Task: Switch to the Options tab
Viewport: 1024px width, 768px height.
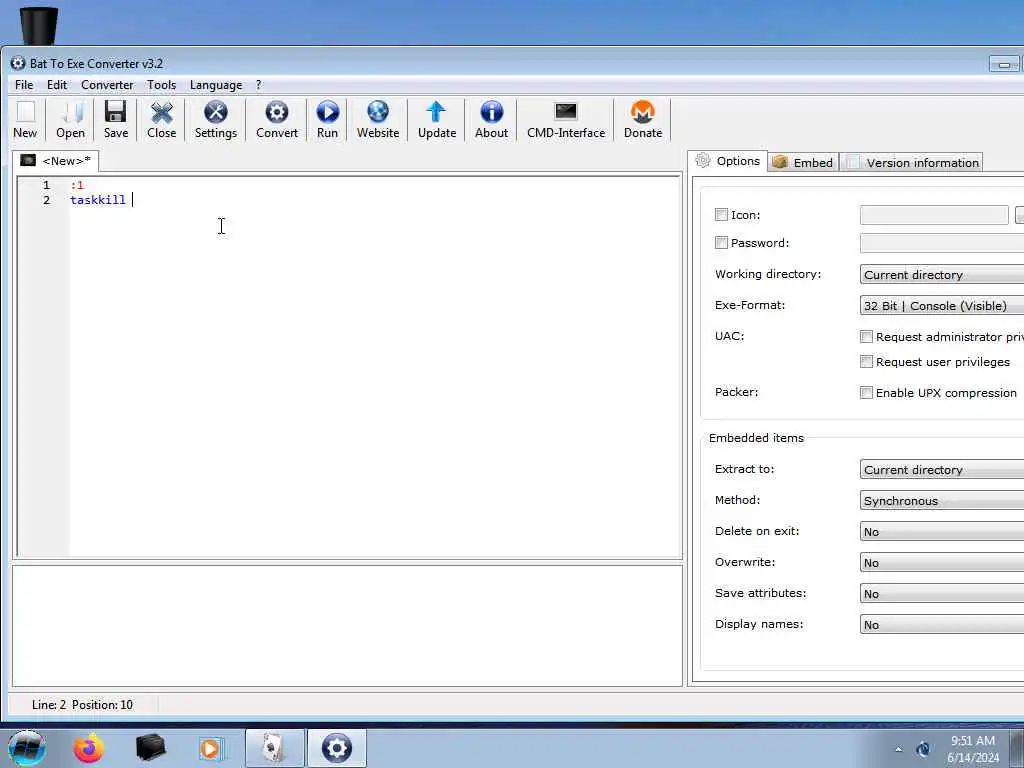Action: click(728, 161)
